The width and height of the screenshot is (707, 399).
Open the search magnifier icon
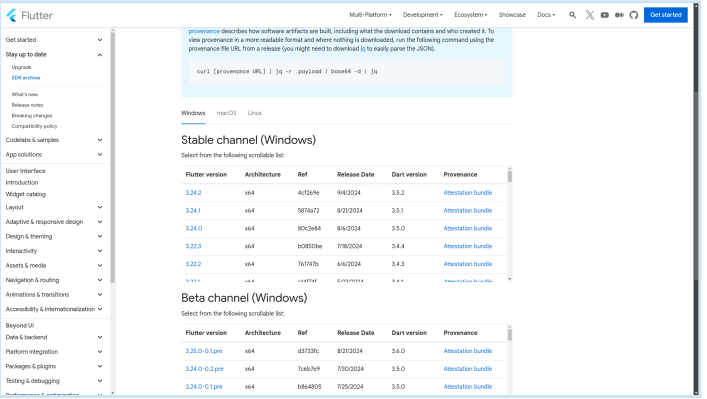(572, 15)
